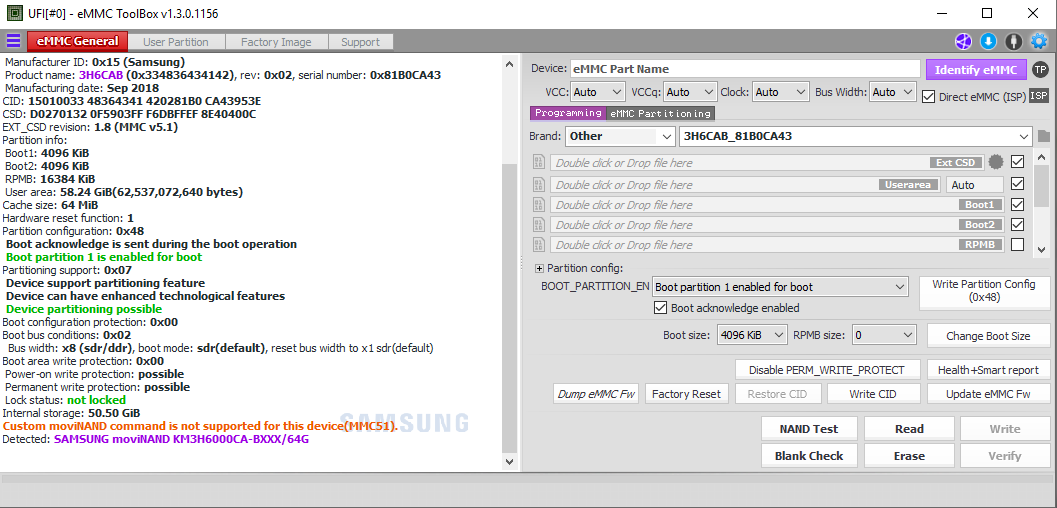
Task: Click the binary file icon on Boot2 row
Action: coord(539,224)
